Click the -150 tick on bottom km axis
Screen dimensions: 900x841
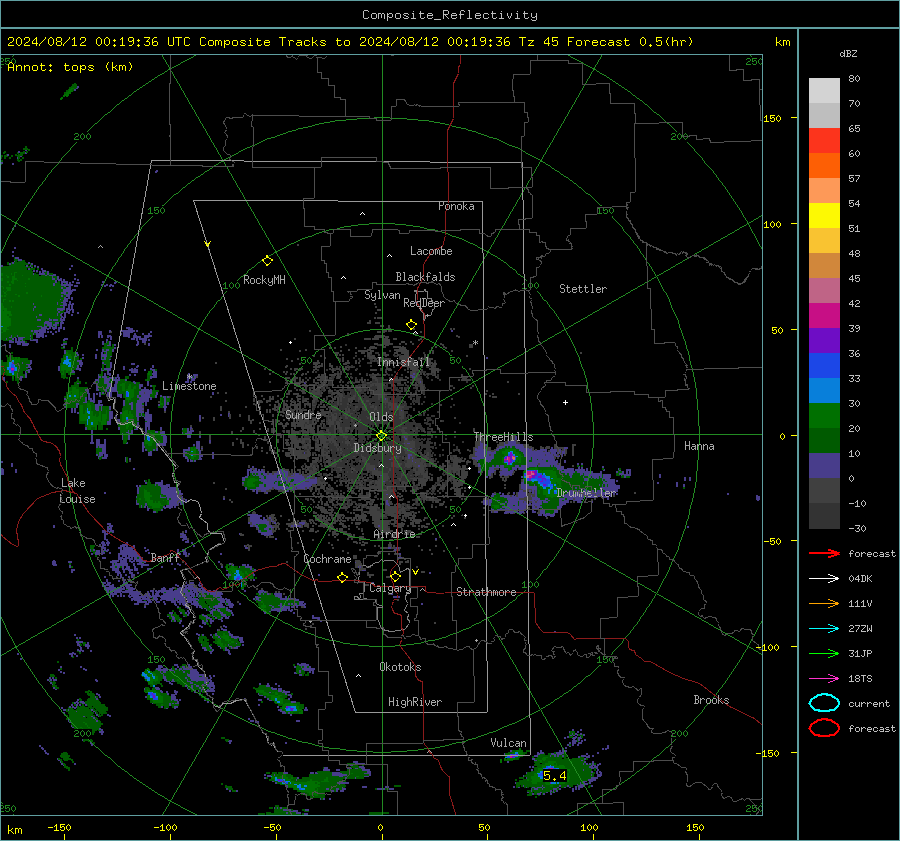click(60, 827)
